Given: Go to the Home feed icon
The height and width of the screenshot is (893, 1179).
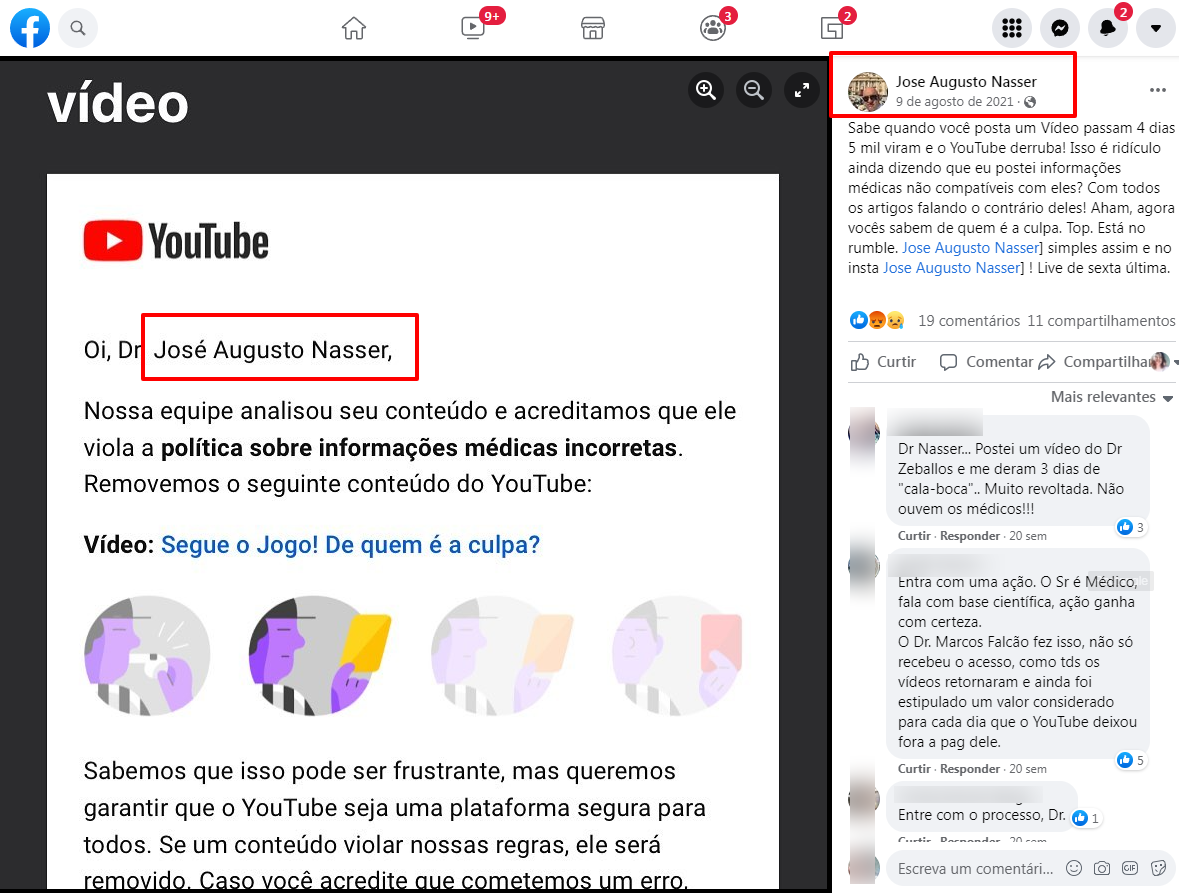Looking at the screenshot, I should (353, 29).
